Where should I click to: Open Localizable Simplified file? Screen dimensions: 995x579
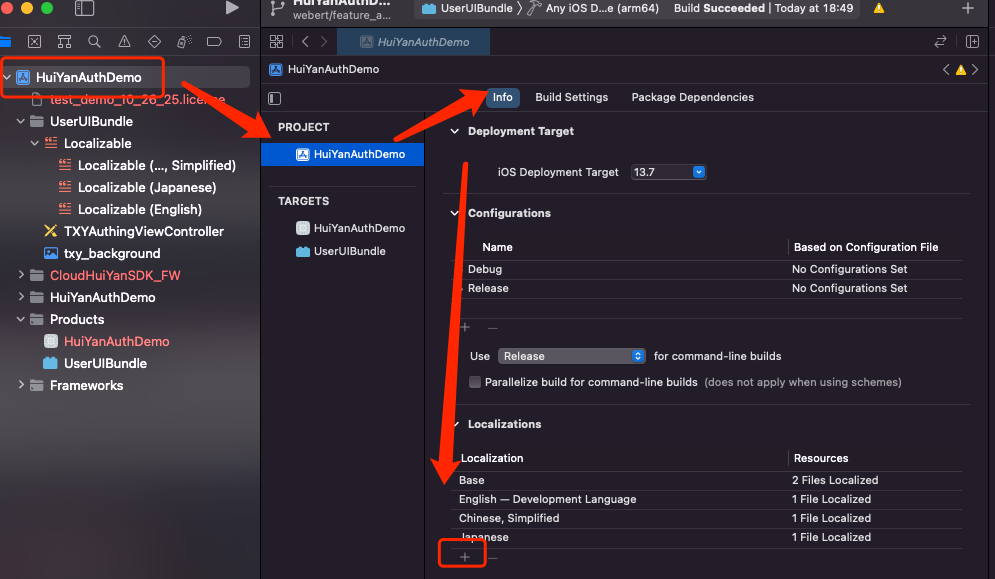(147, 166)
